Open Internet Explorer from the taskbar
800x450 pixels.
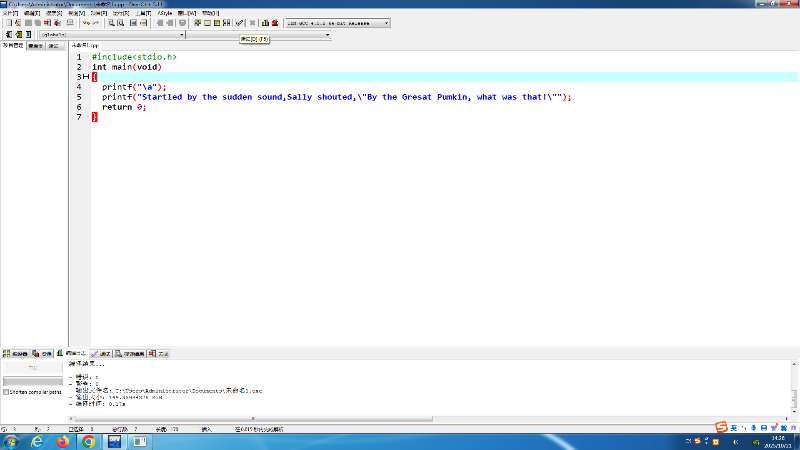pyautogui.click(x=37, y=441)
